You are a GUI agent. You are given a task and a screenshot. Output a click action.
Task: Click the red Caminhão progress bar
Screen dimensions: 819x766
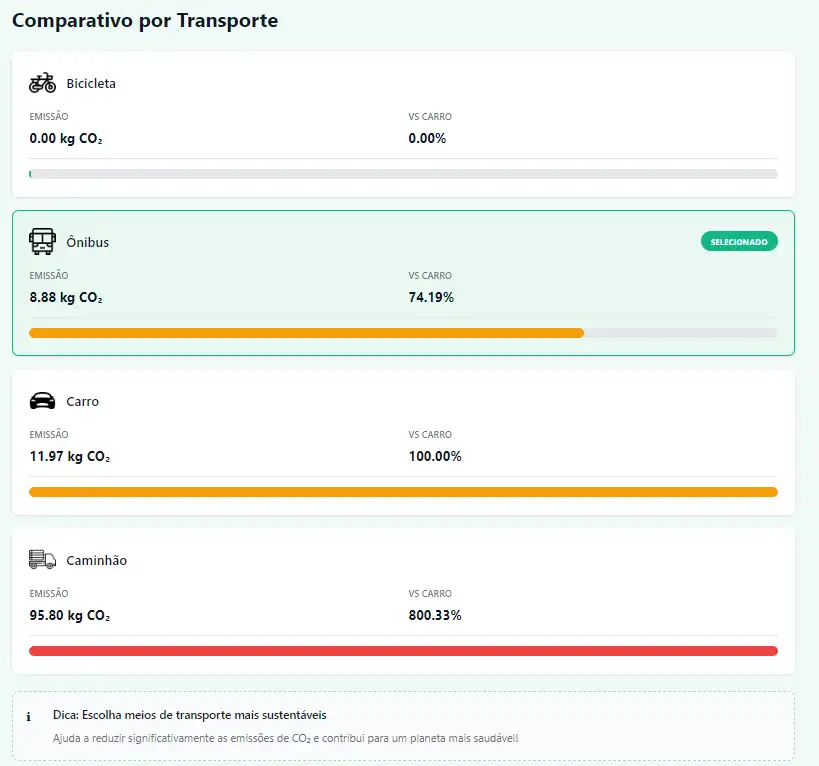click(x=403, y=651)
